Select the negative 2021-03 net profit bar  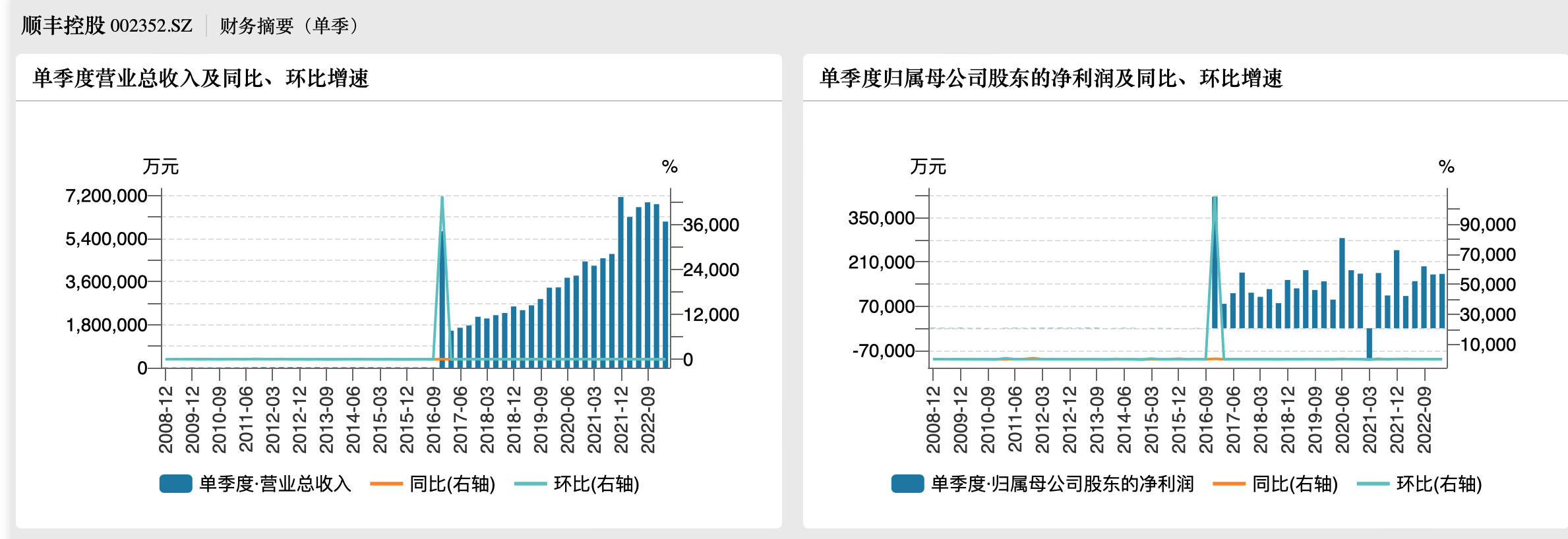(1369, 343)
